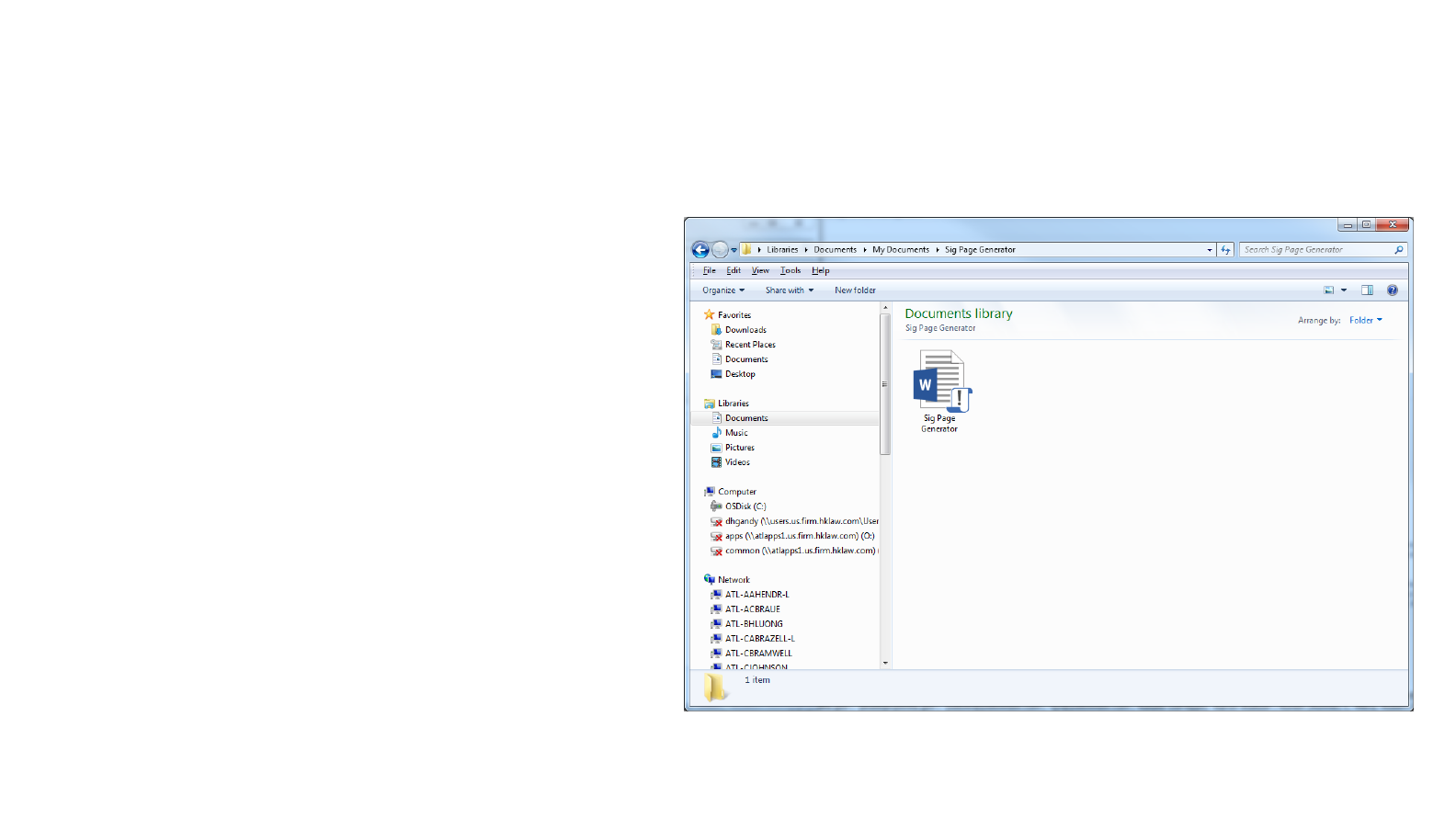Open the Edit menu
This screenshot has height=819, width=1456.
point(734,271)
